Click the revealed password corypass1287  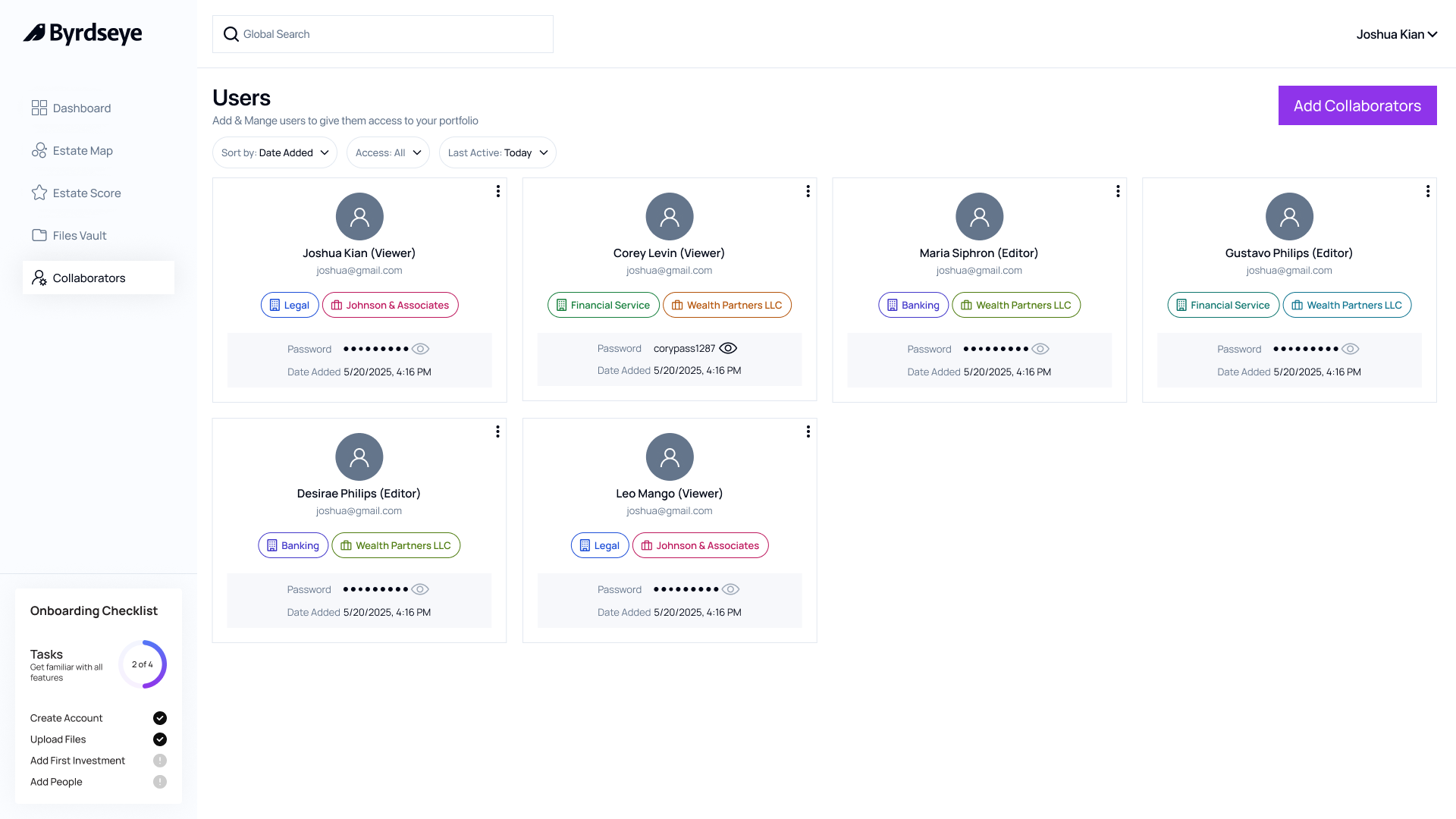tap(684, 348)
